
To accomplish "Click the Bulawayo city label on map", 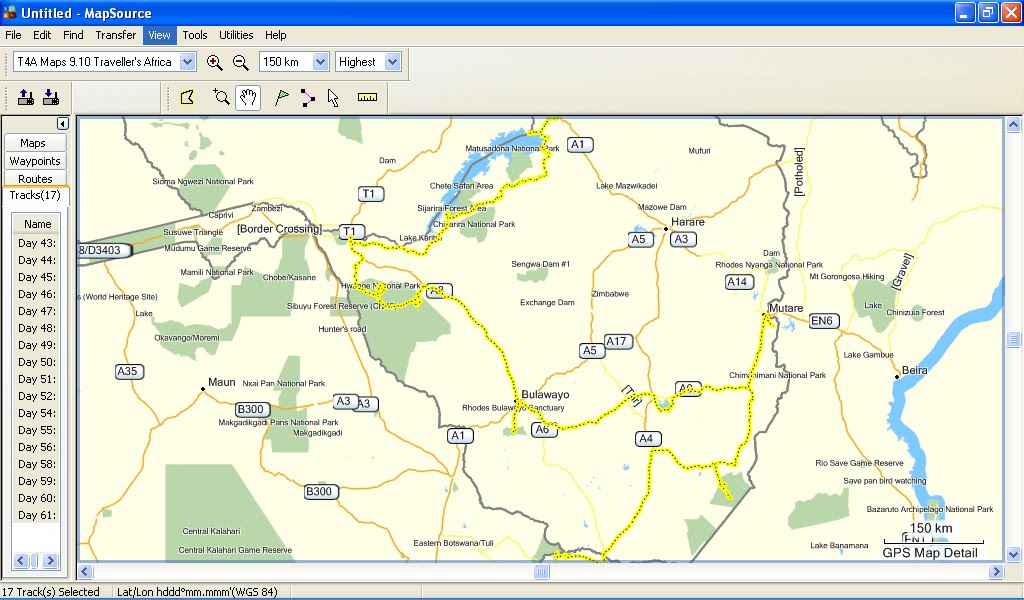I will click(x=545, y=394).
